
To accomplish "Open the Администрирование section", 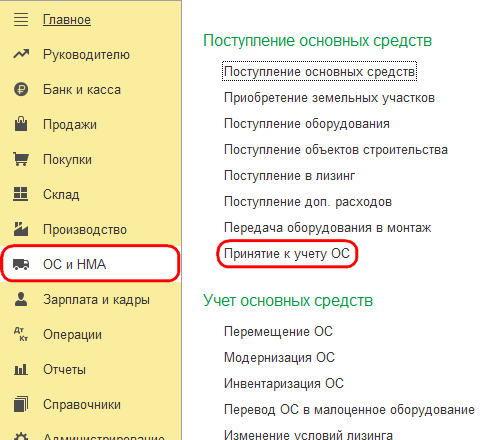I will (x=104, y=436).
